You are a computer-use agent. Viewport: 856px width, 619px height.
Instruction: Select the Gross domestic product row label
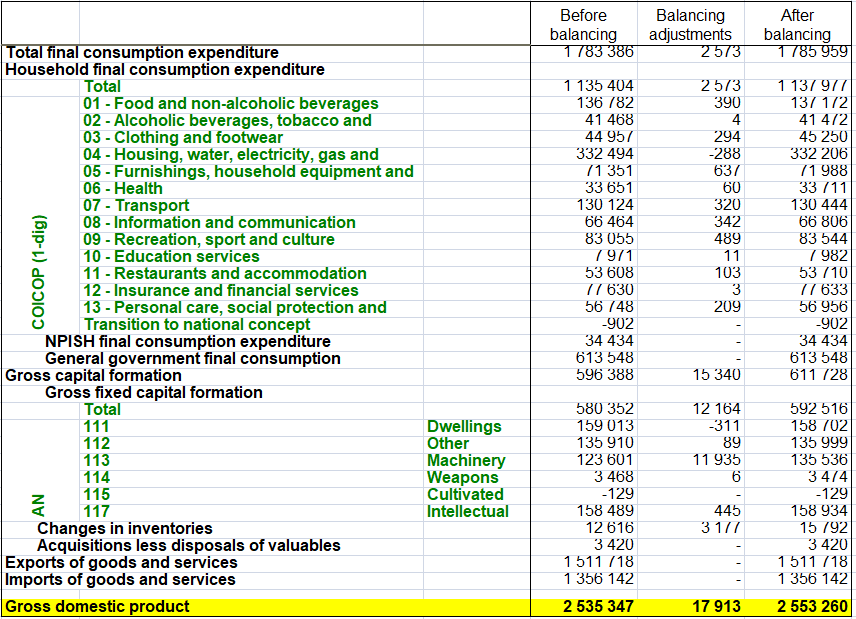pyautogui.click(x=97, y=606)
